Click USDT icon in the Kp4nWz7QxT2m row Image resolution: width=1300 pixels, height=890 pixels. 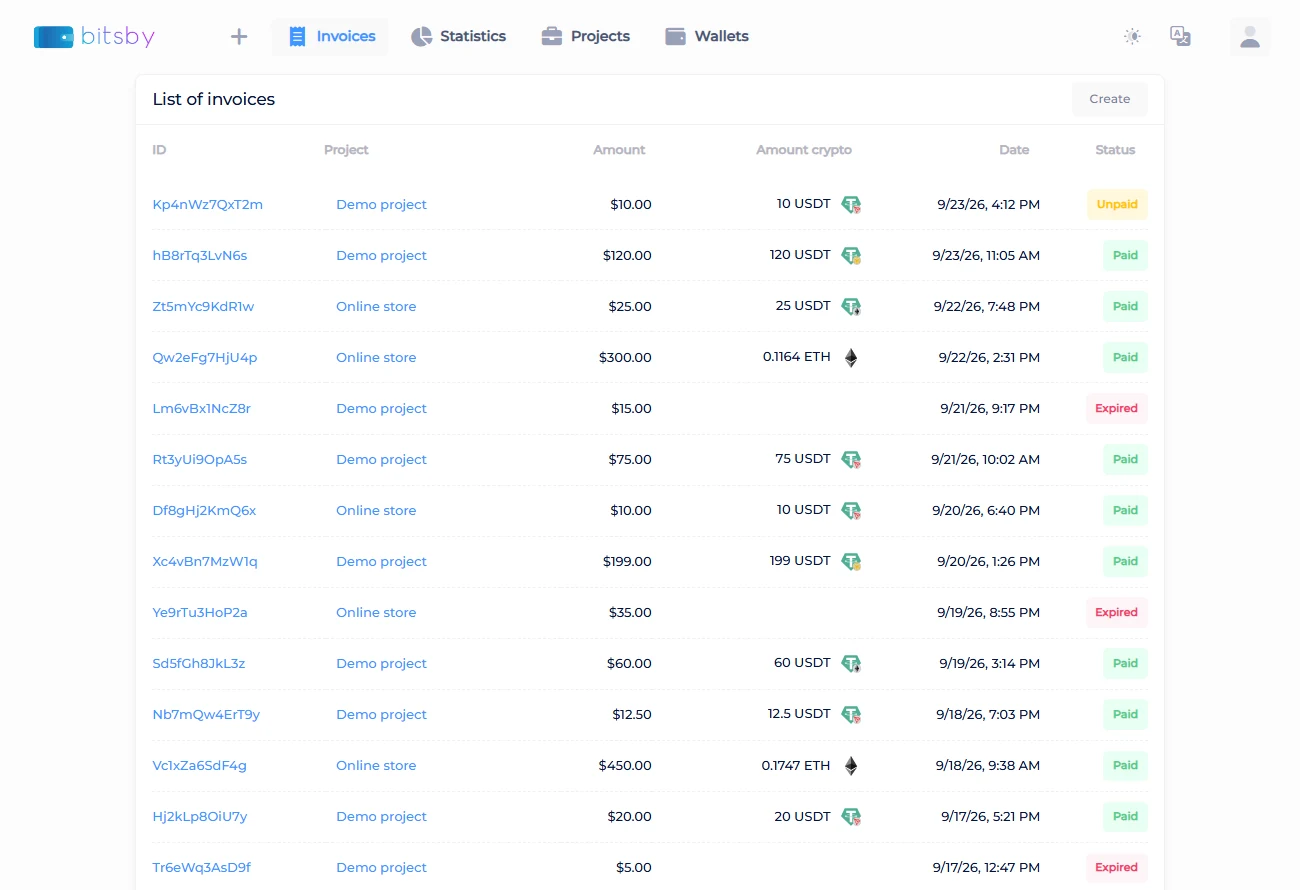coord(851,205)
